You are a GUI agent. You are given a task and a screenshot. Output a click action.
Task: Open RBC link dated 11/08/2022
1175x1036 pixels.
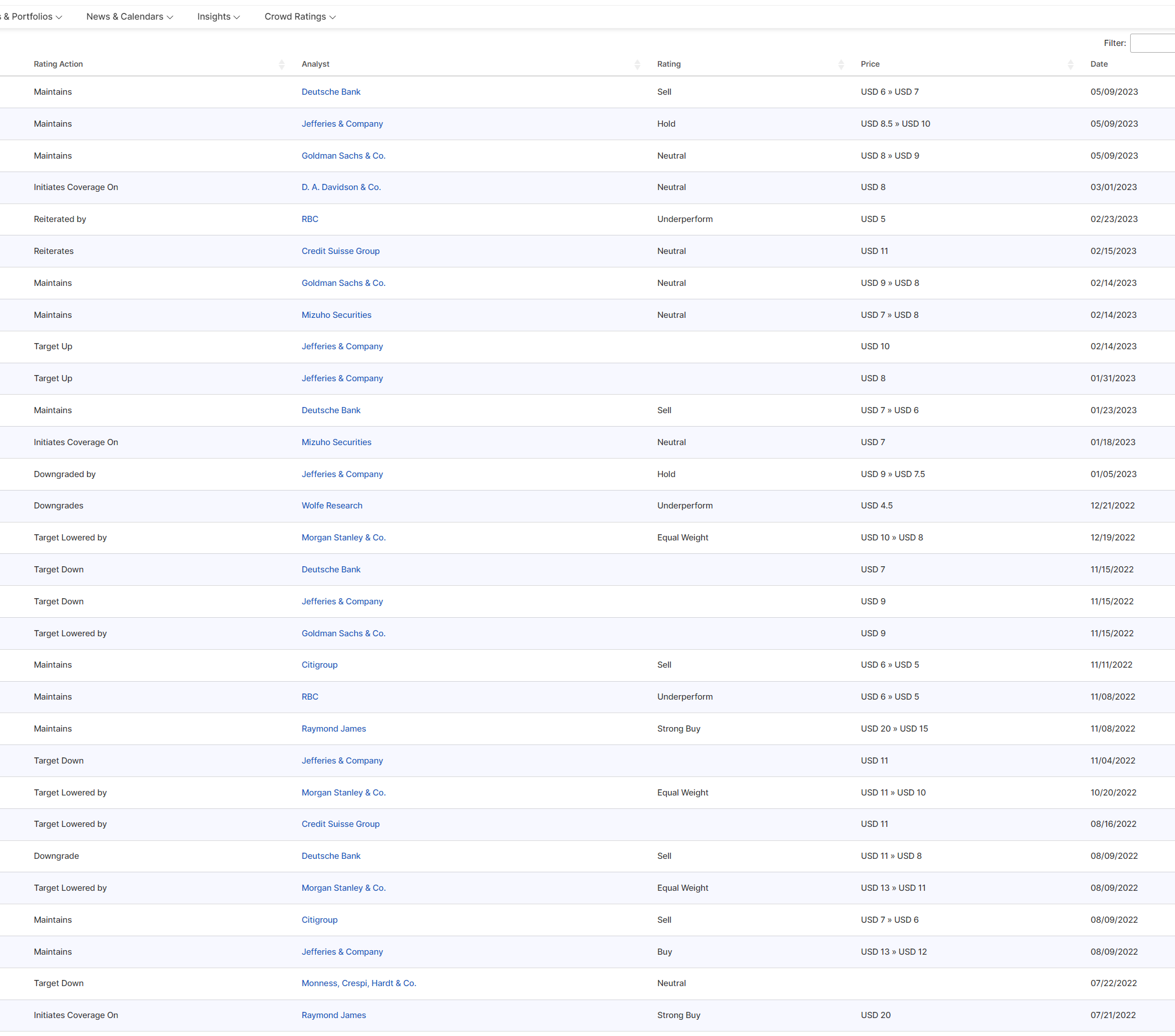click(310, 697)
